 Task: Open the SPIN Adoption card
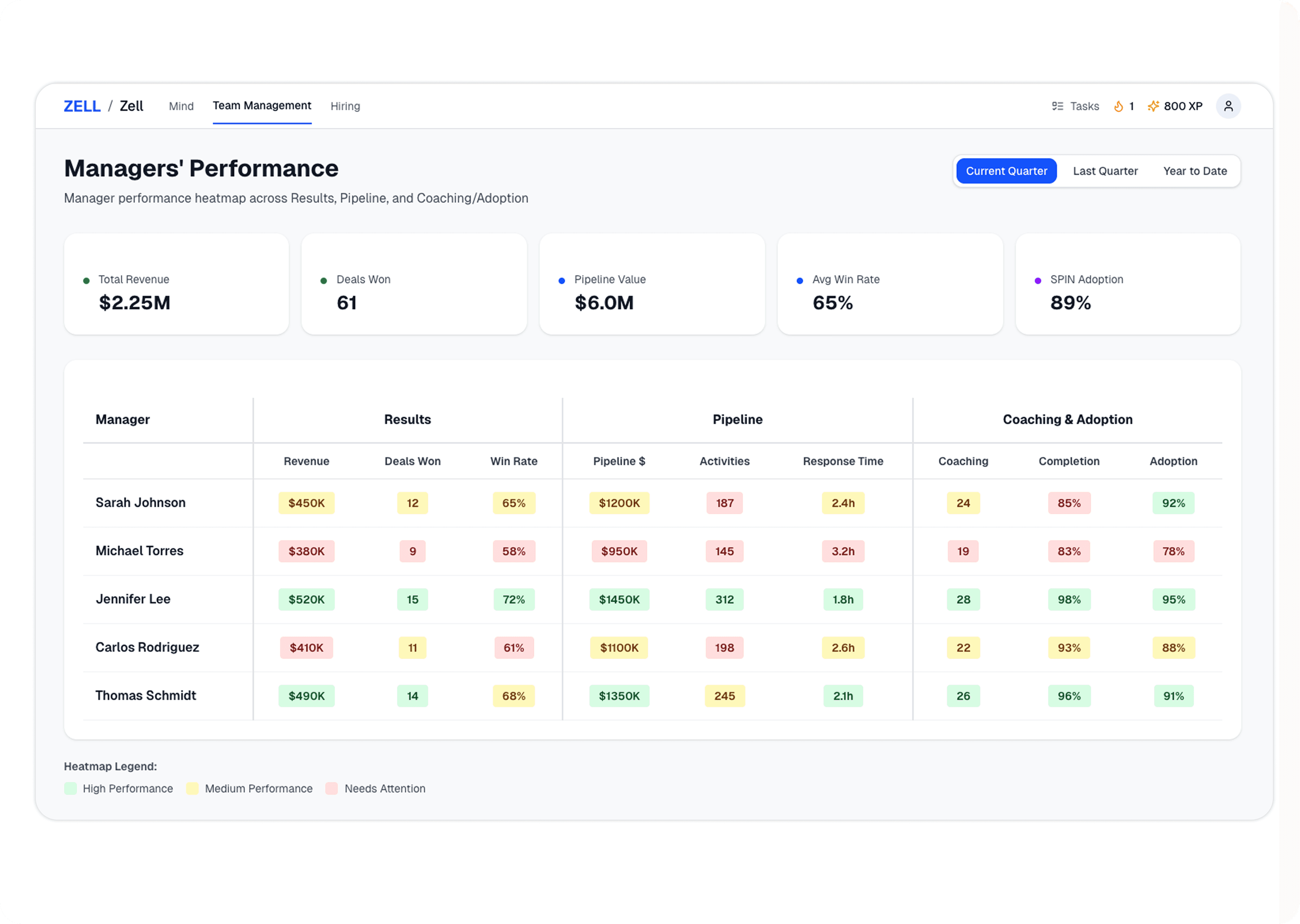click(1127, 284)
